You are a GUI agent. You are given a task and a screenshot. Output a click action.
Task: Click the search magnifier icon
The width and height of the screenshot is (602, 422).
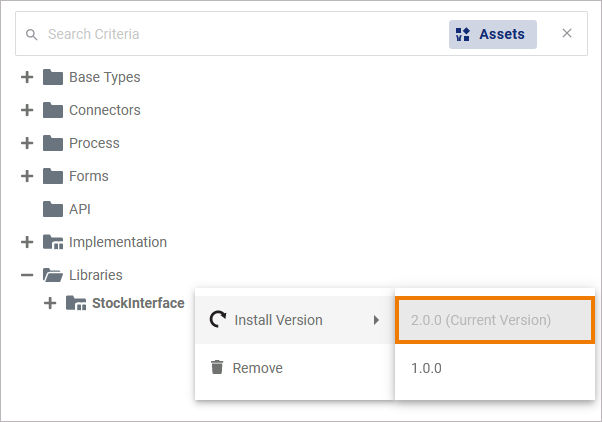tap(32, 34)
